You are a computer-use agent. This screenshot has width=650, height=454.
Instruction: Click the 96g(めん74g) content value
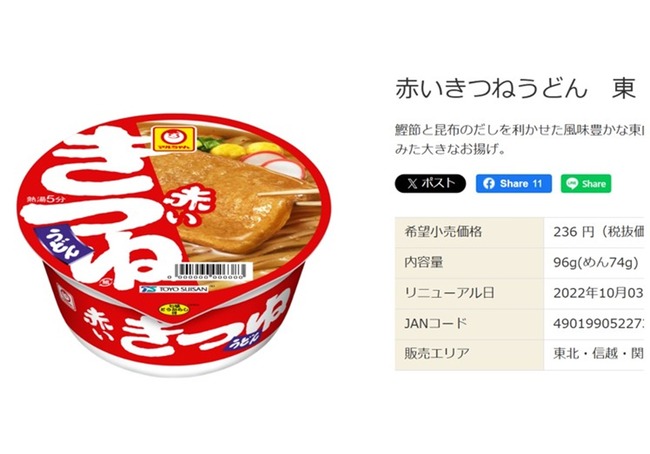[x=596, y=263]
